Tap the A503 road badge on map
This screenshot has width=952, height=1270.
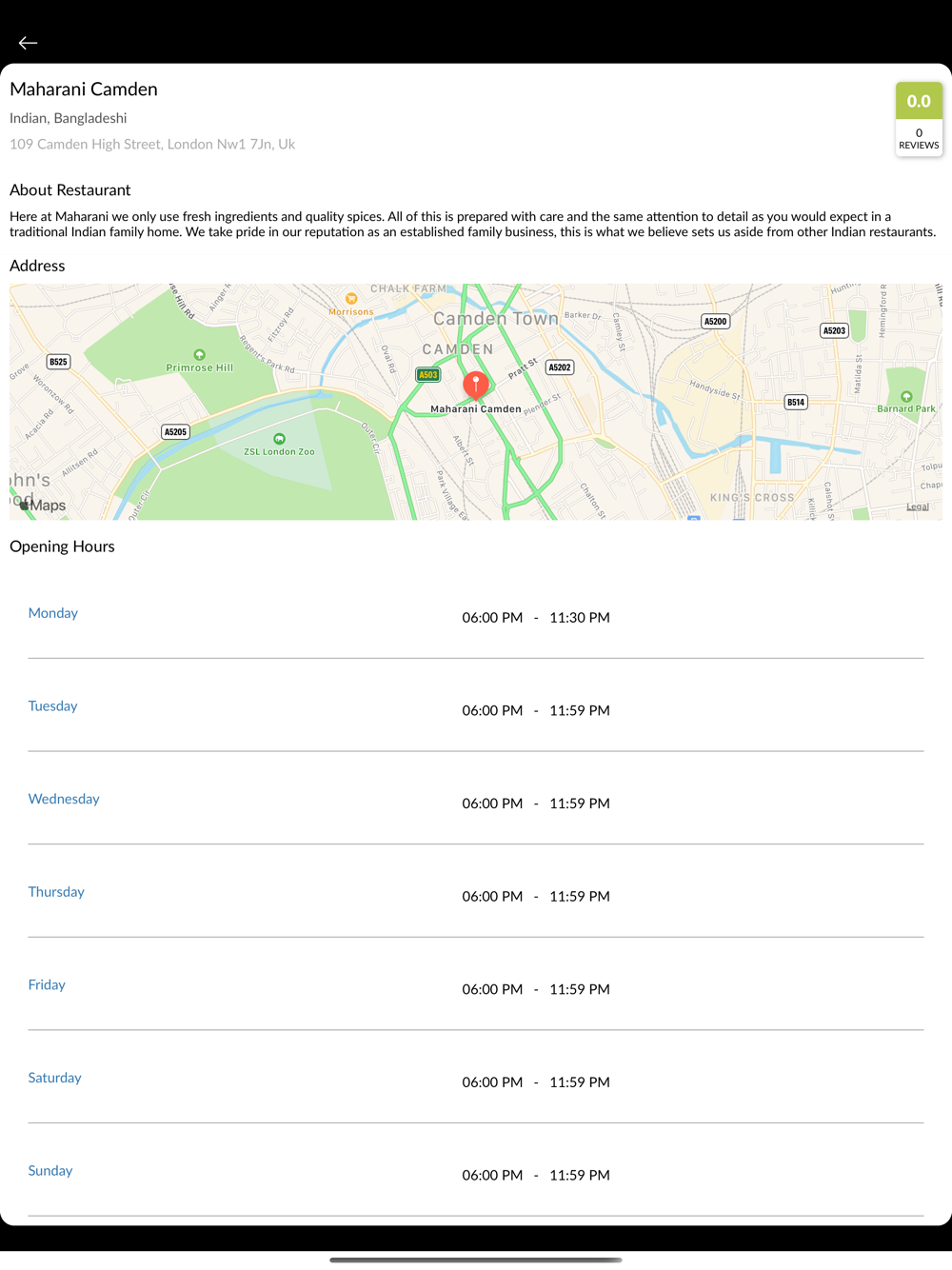click(x=428, y=375)
